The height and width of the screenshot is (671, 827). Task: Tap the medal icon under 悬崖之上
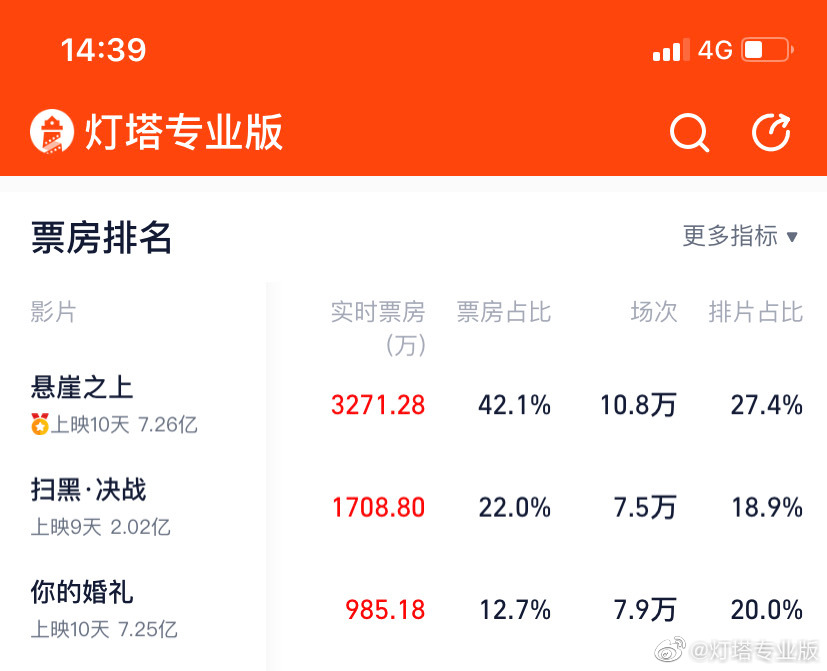click(40, 425)
